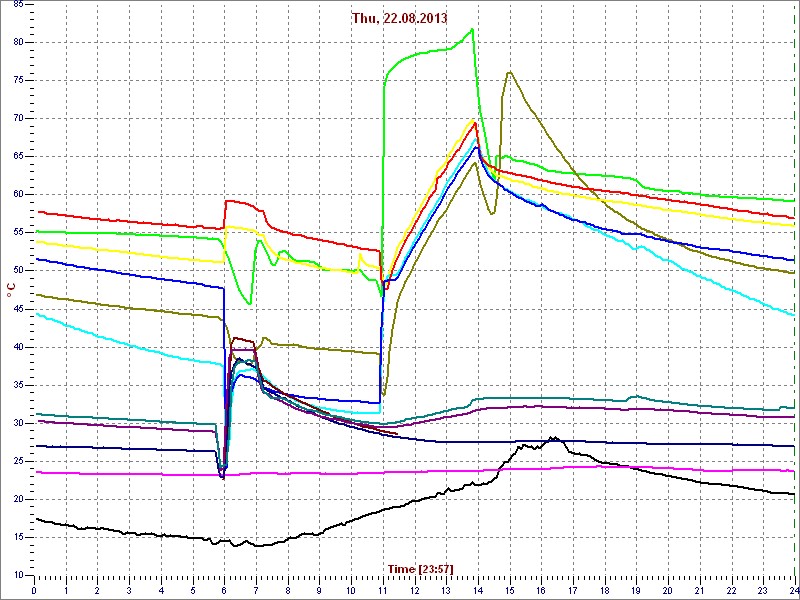
Task: Click the black curve's peak near hour 16
Action: pos(552,438)
